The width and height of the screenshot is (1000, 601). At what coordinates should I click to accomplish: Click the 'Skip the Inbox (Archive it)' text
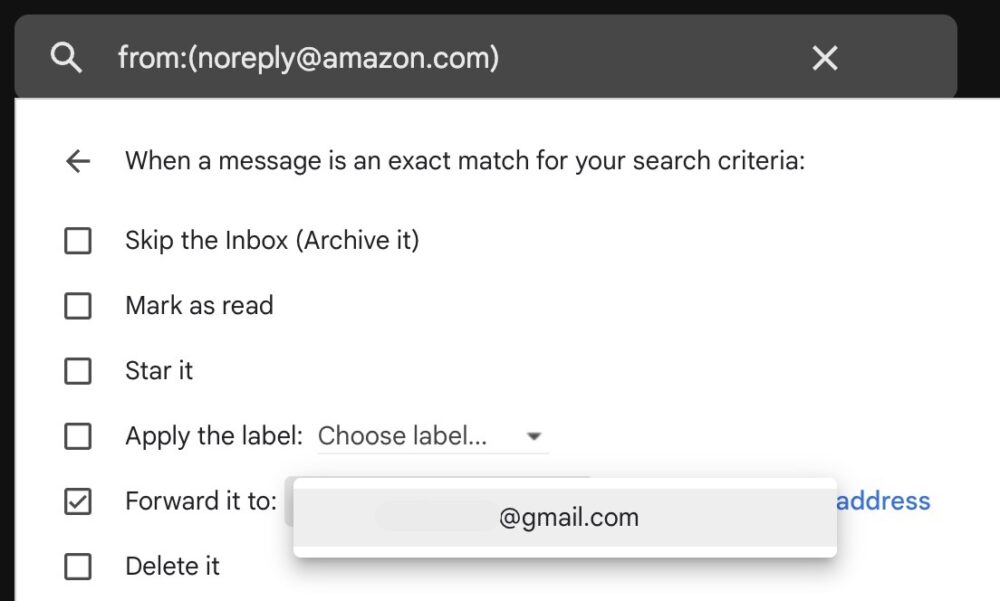[x=272, y=241]
